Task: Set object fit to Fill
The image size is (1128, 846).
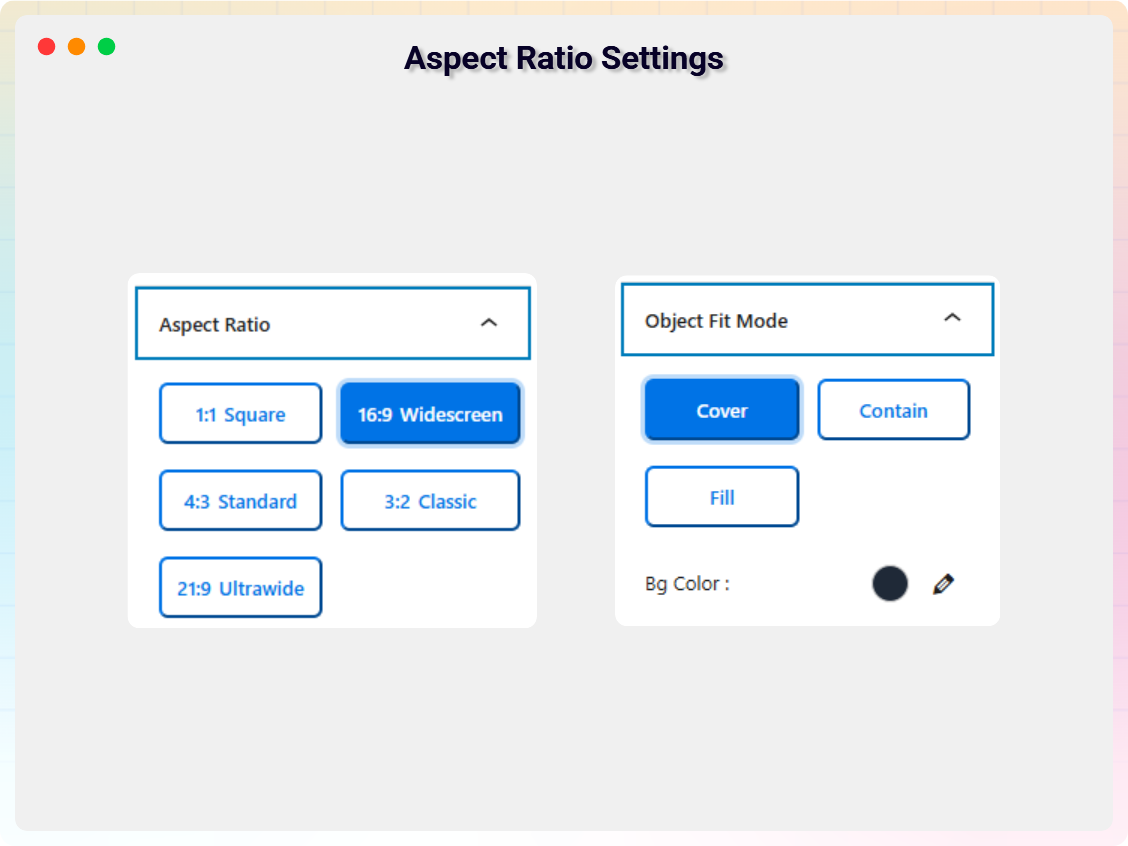Action: point(722,497)
